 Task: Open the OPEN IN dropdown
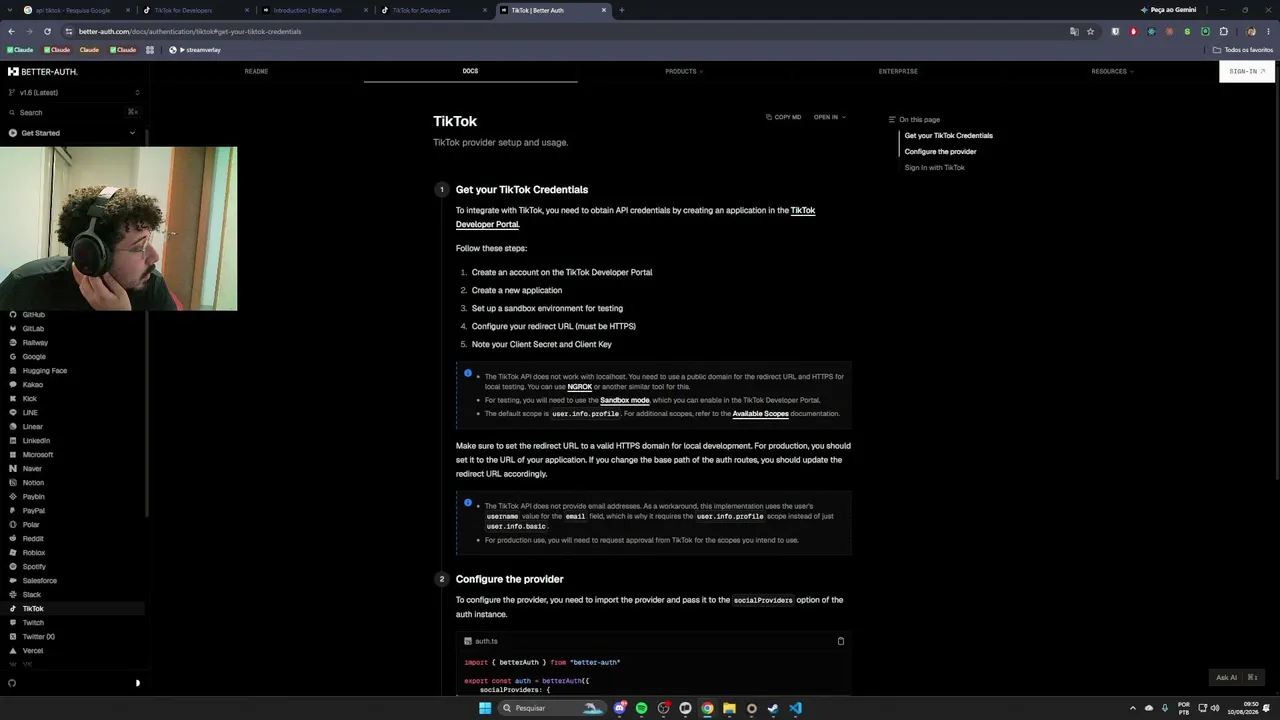click(x=830, y=117)
